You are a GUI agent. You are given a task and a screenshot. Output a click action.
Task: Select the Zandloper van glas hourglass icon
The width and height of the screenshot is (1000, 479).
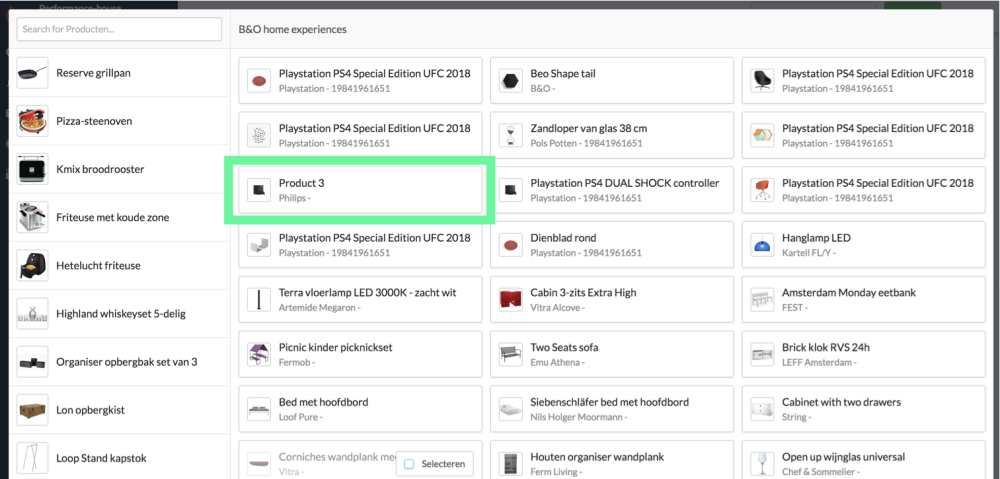[510, 135]
